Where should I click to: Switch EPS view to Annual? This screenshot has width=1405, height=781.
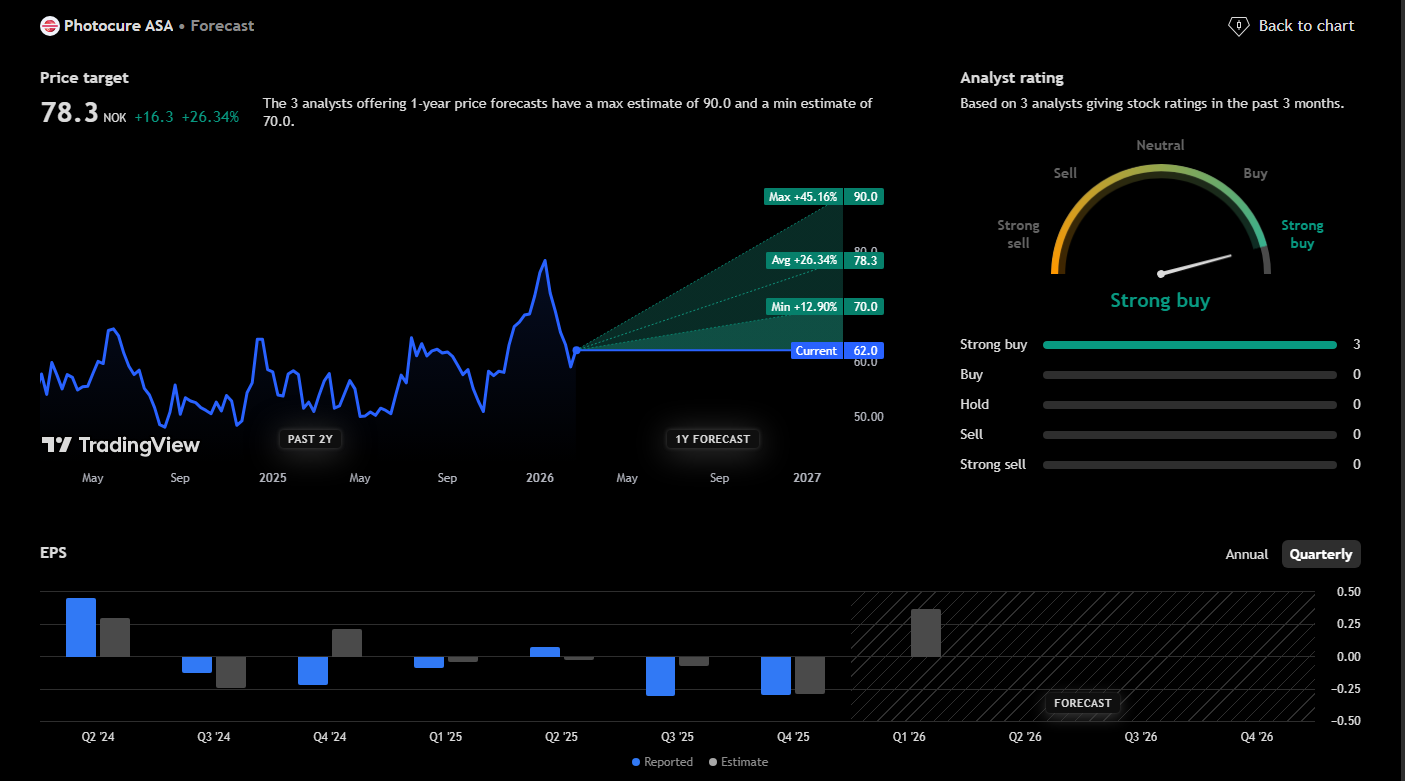point(1246,554)
